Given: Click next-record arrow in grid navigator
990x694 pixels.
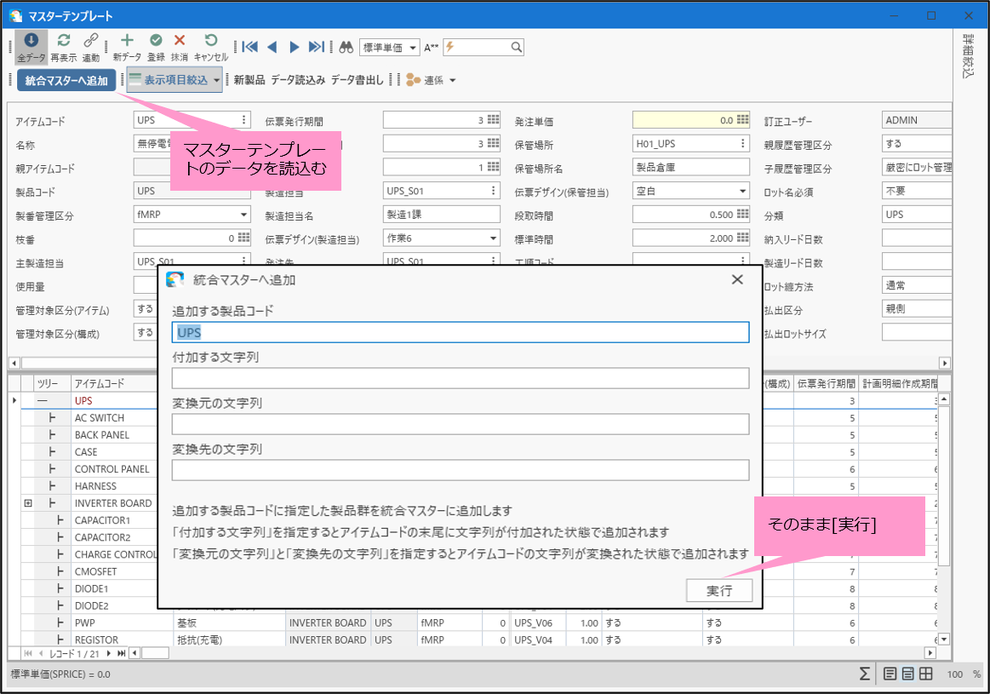Looking at the screenshot, I should point(109,654).
